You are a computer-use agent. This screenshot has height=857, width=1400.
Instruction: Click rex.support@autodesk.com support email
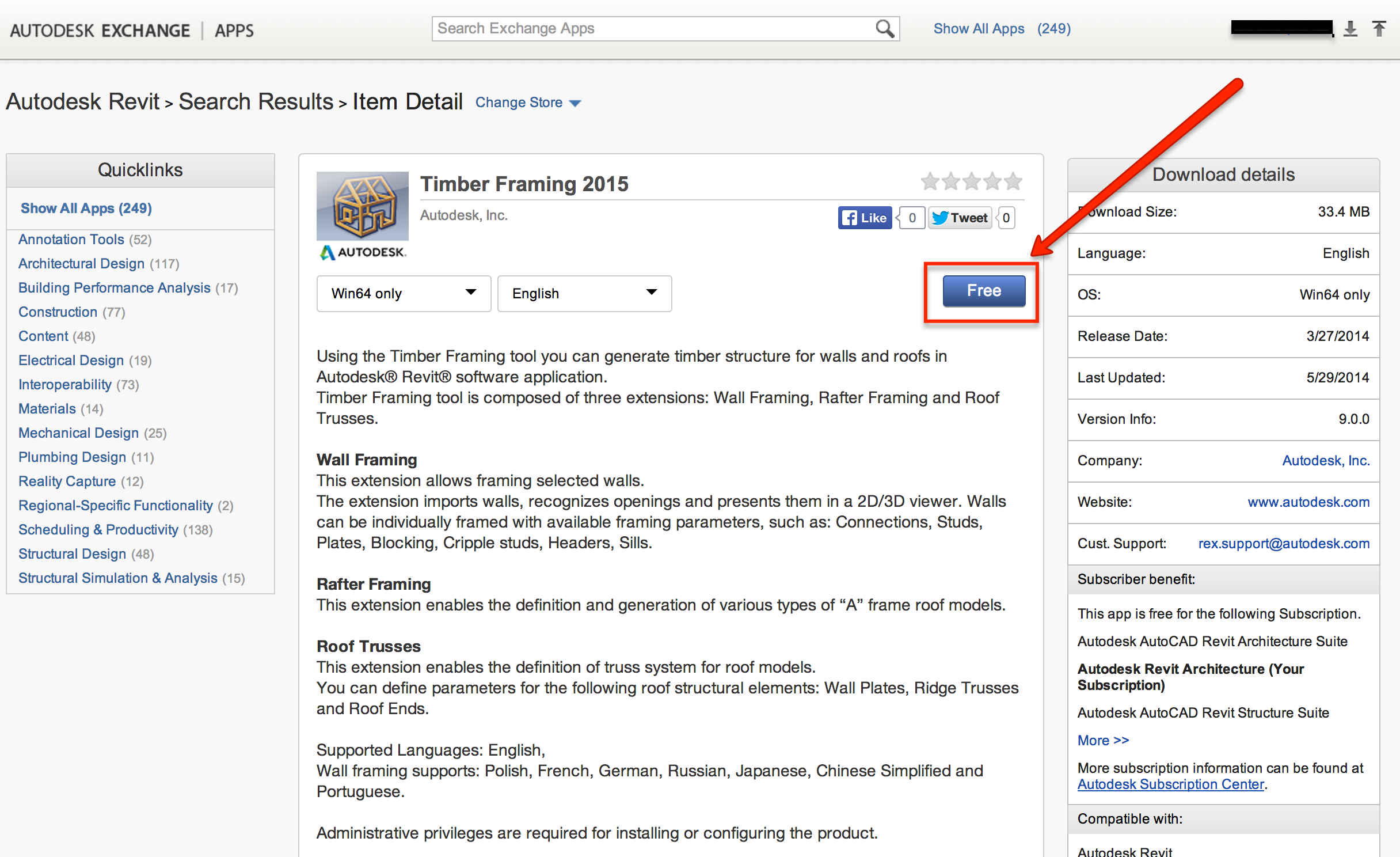pyautogui.click(x=1284, y=544)
